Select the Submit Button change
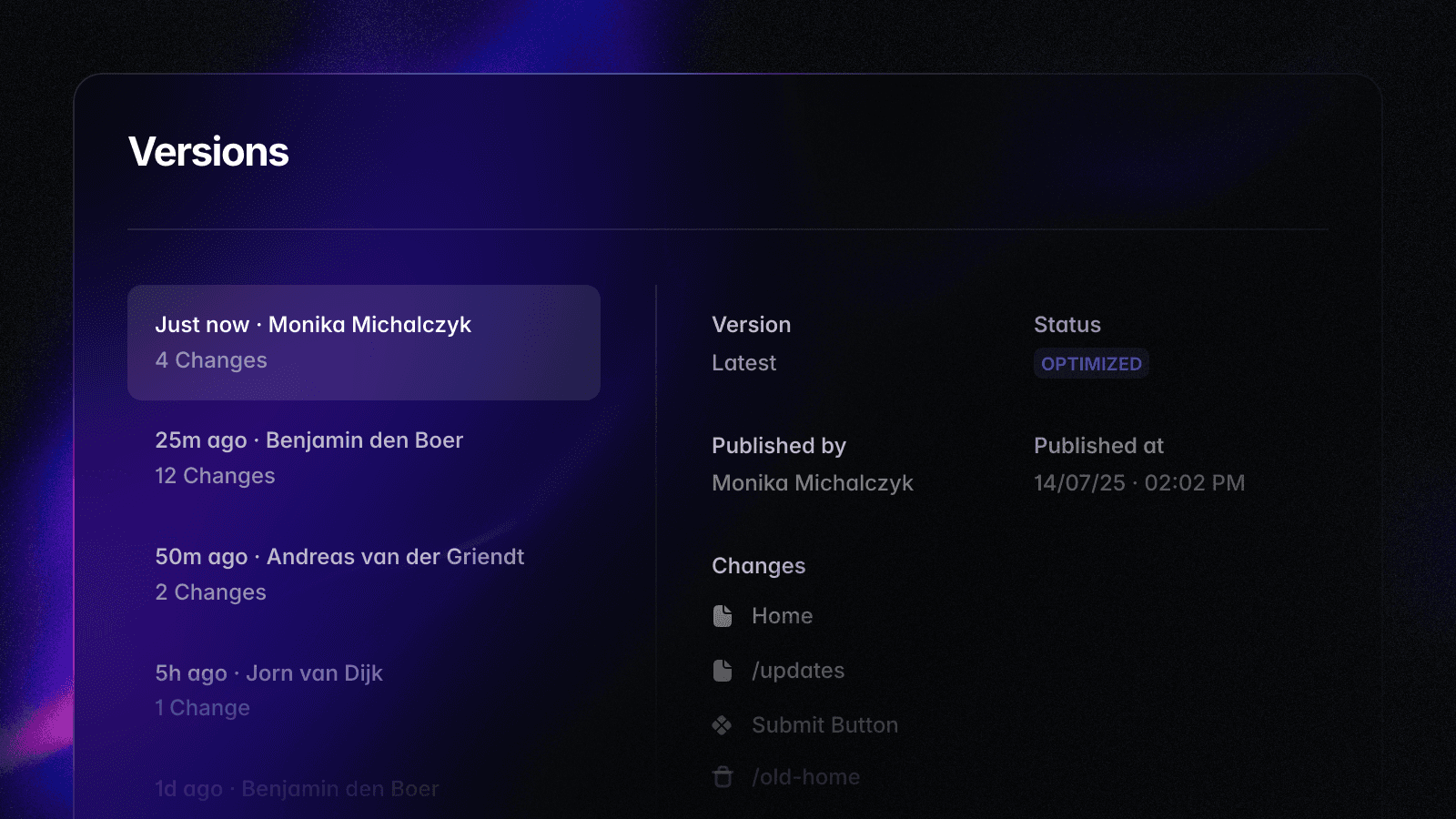This screenshot has height=819, width=1456. 824,725
